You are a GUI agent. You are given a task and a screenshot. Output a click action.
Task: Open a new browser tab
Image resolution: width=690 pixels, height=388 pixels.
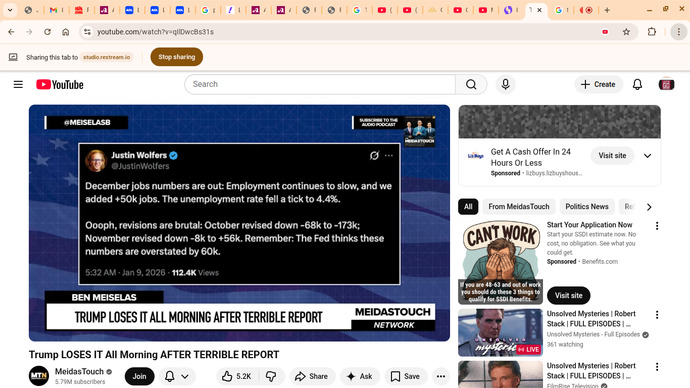607,10
